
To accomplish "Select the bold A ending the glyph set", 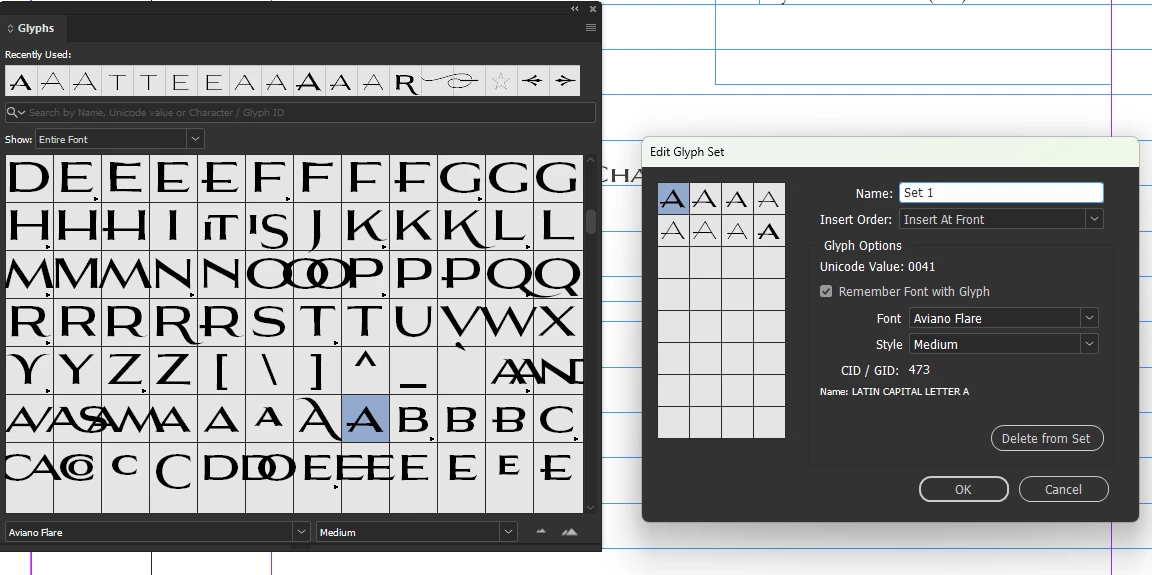I will coord(769,231).
